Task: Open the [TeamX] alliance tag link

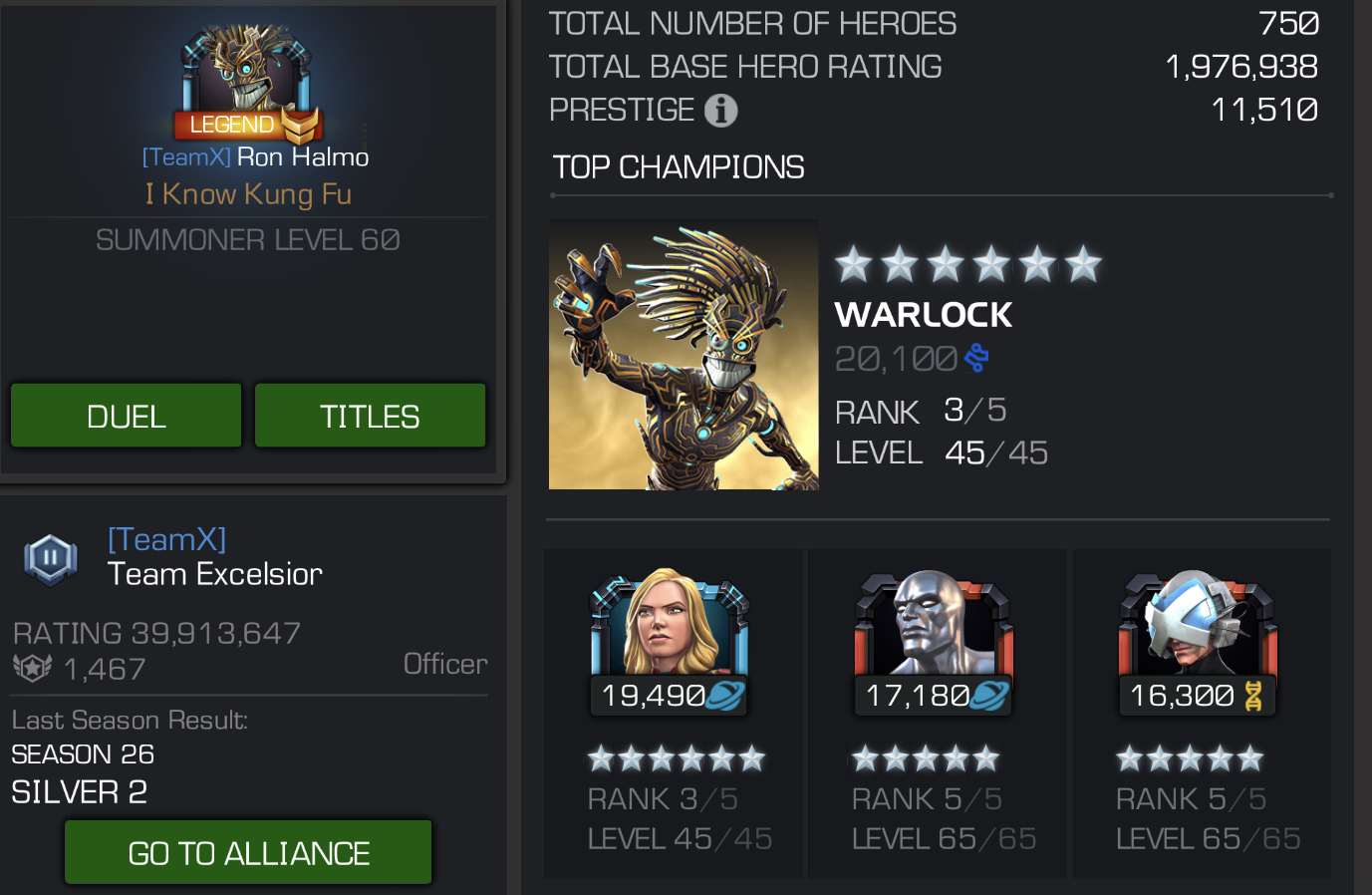Action: point(166,539)
